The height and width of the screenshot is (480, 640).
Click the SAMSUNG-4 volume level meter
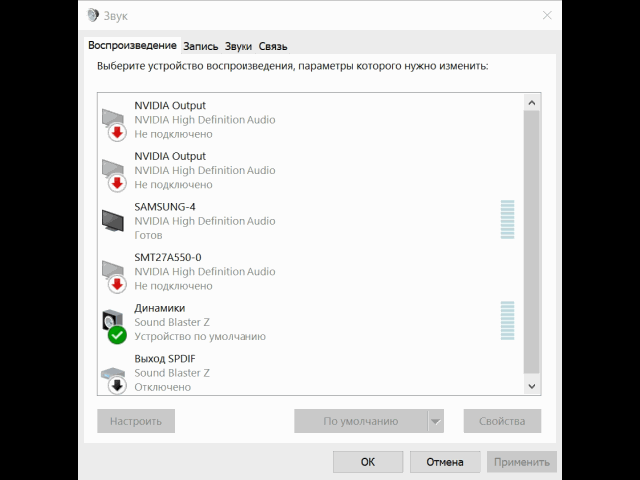[x=507, y=220]
